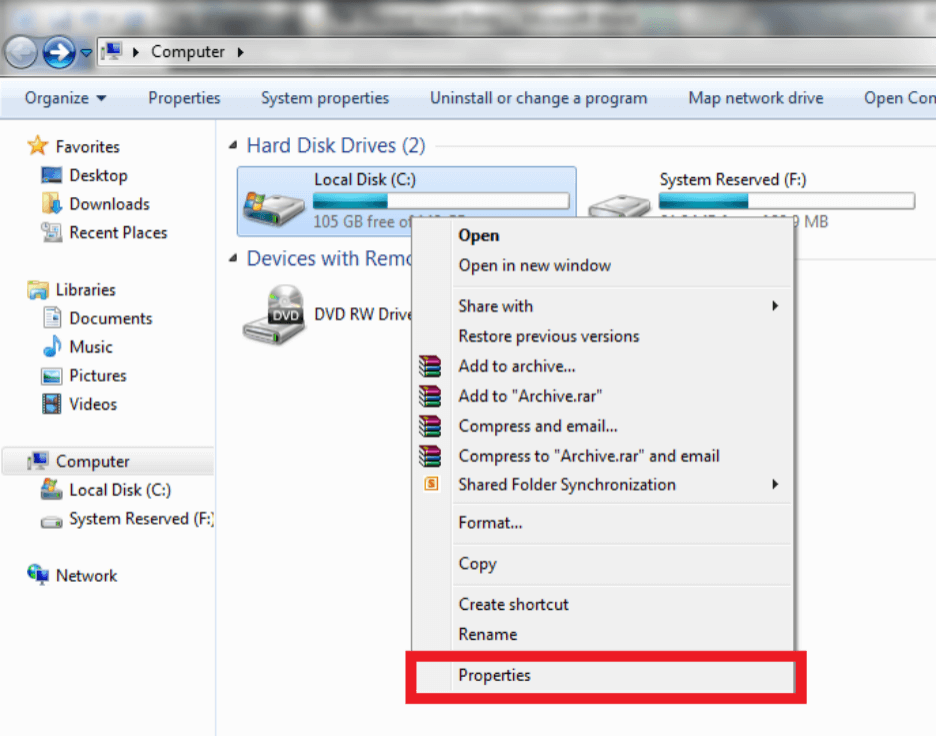Click the Shared Folder Synchronization icon
Screen dimensions: 936x738
click(431, 484)
